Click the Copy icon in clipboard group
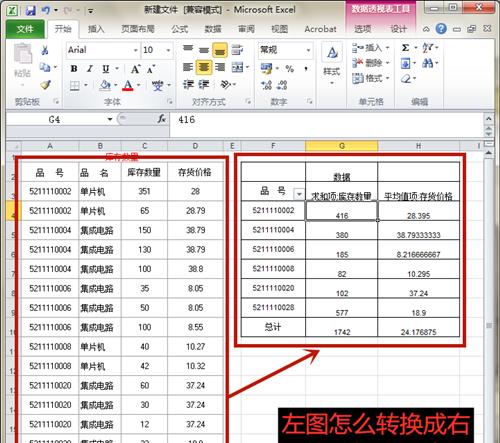This screenshot has height=443, width=500. (x=45, y=68)
